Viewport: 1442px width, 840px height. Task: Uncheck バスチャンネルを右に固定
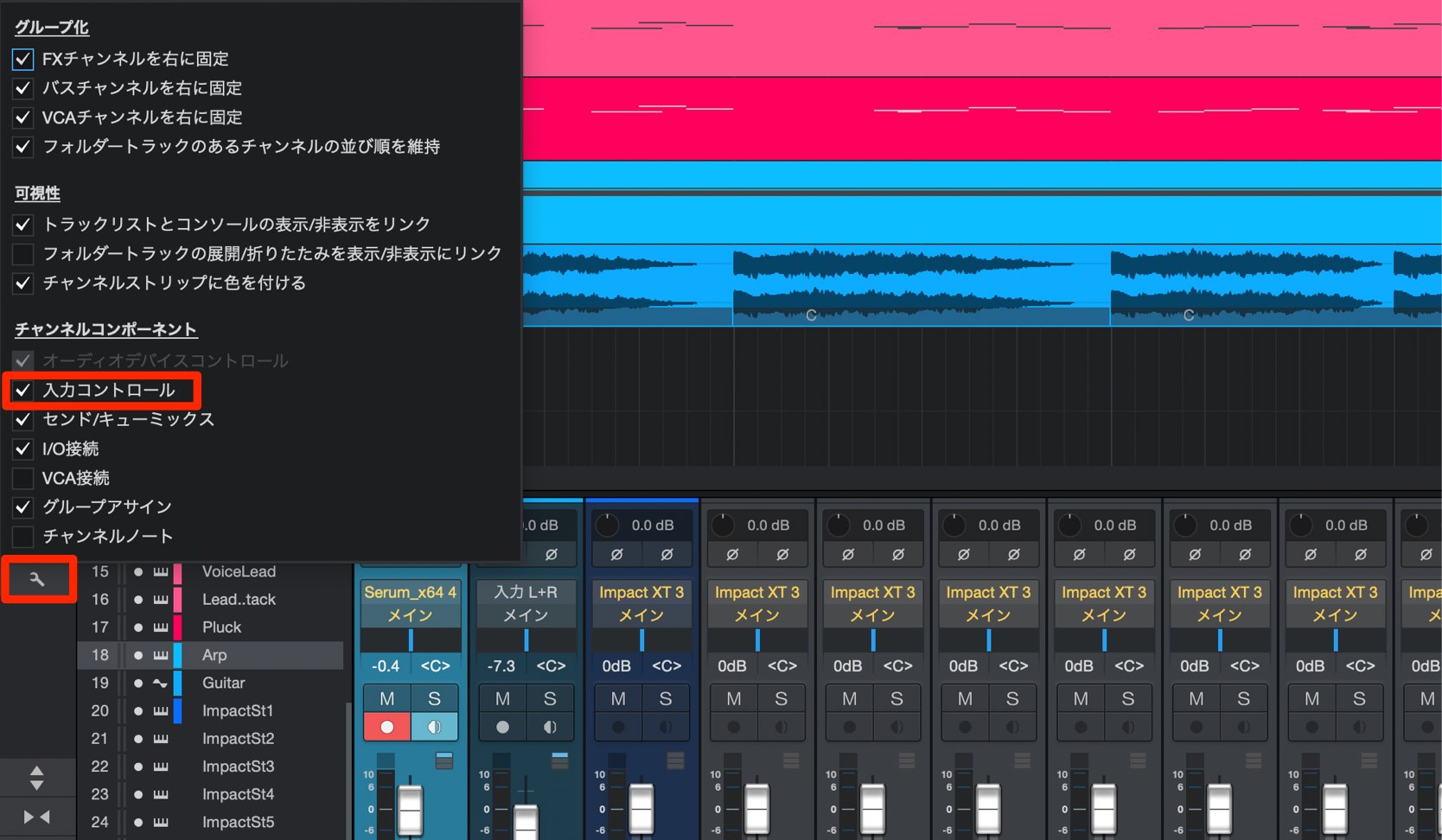[x=23, y=88]
